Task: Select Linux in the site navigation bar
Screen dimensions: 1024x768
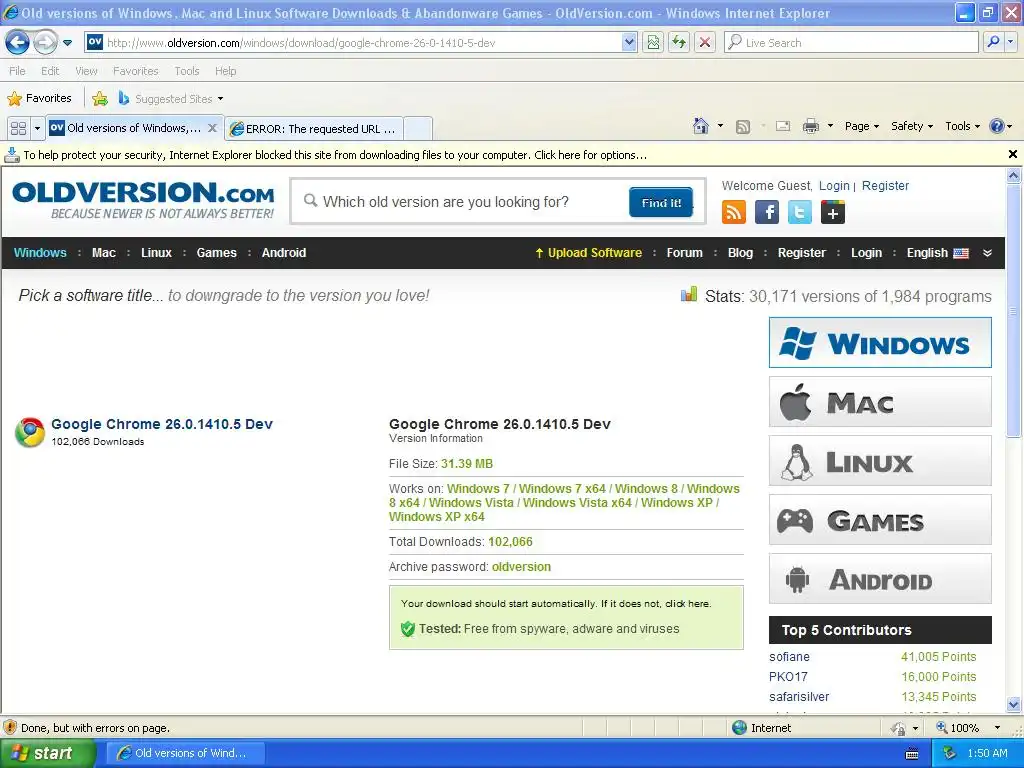Action: click(156, 253)
